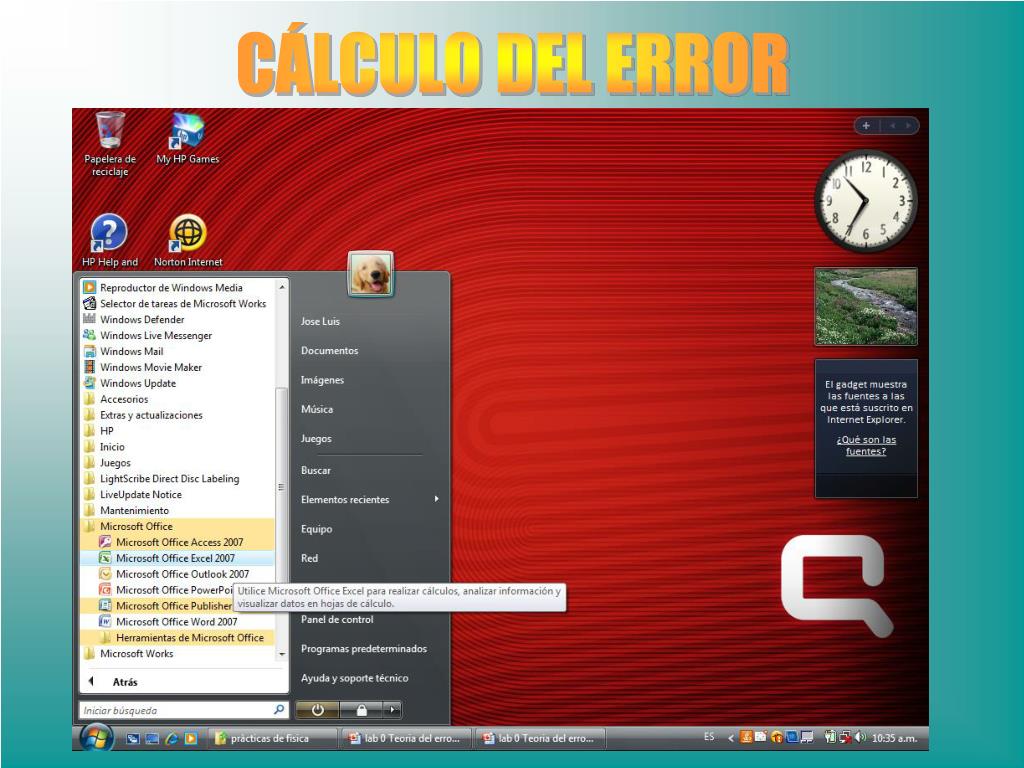Open Ayuda y soporte técnico
The height and width of the screenshot is (768, 1024).
point(355,678)
